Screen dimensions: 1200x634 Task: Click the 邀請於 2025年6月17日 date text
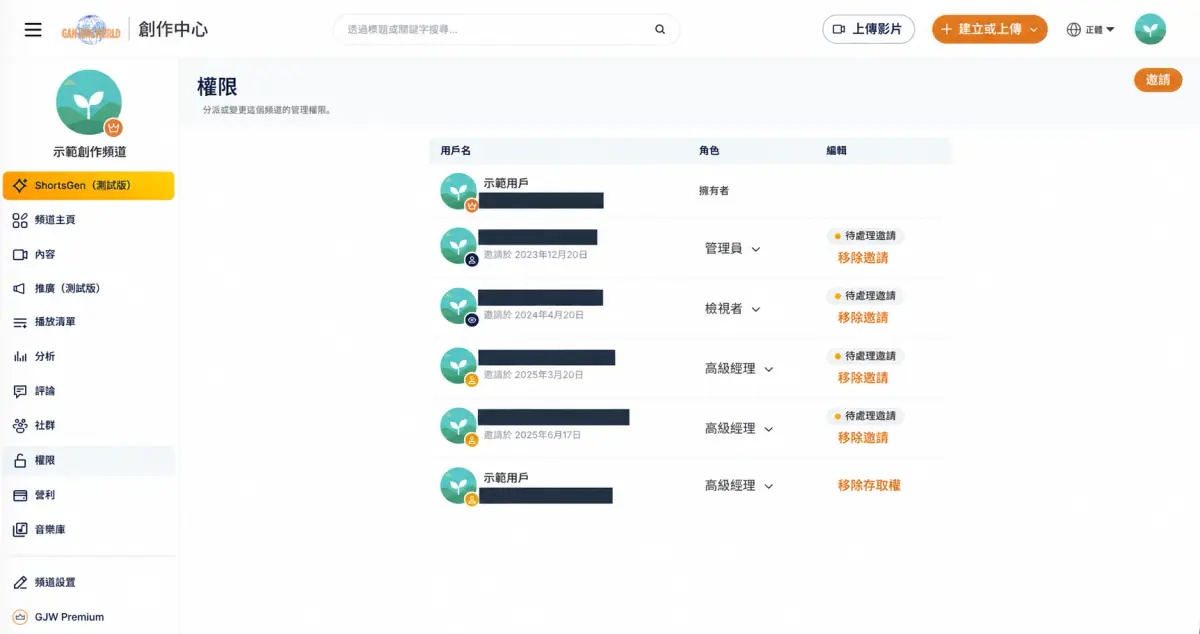(532, 435)
